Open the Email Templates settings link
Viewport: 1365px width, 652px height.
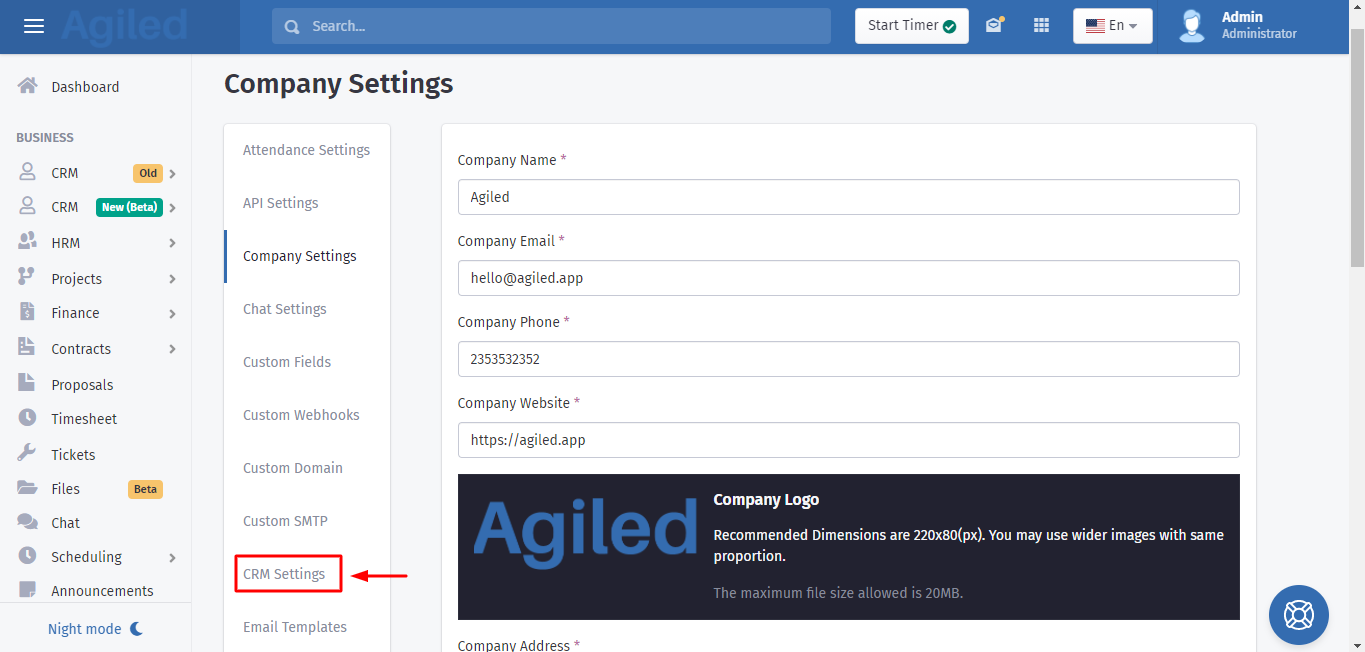295,627
